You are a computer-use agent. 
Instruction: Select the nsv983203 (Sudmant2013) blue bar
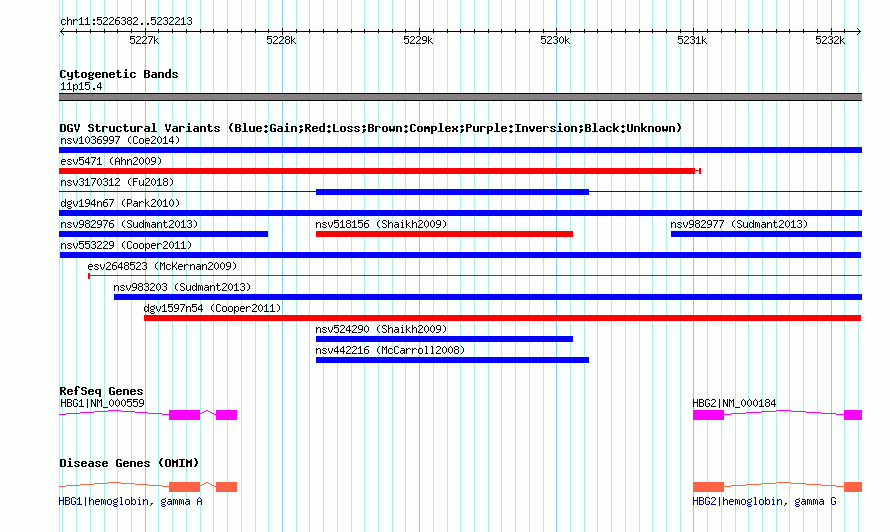tap(488, 297)
